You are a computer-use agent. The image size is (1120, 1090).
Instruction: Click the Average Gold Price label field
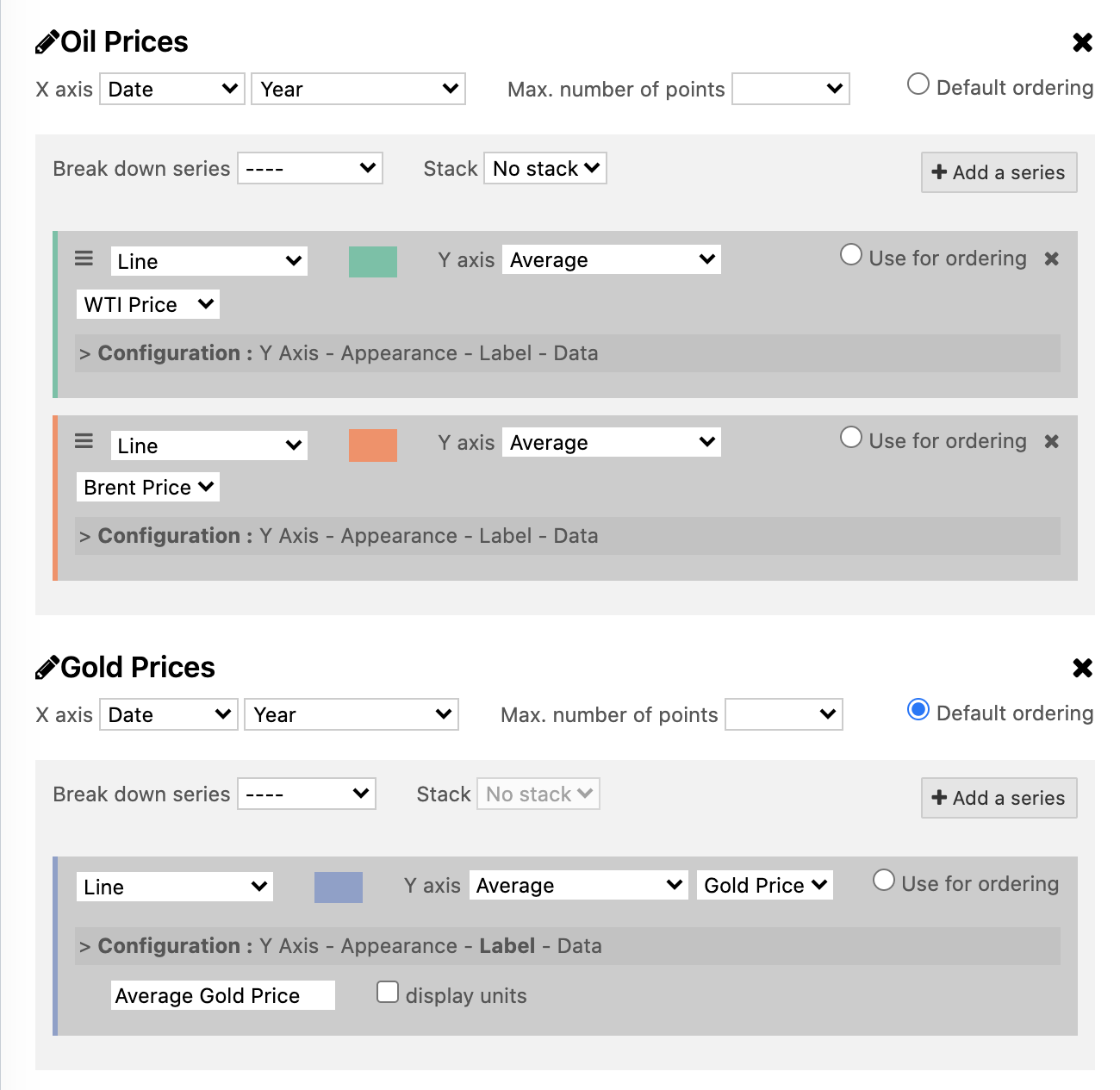click(222, 995)
